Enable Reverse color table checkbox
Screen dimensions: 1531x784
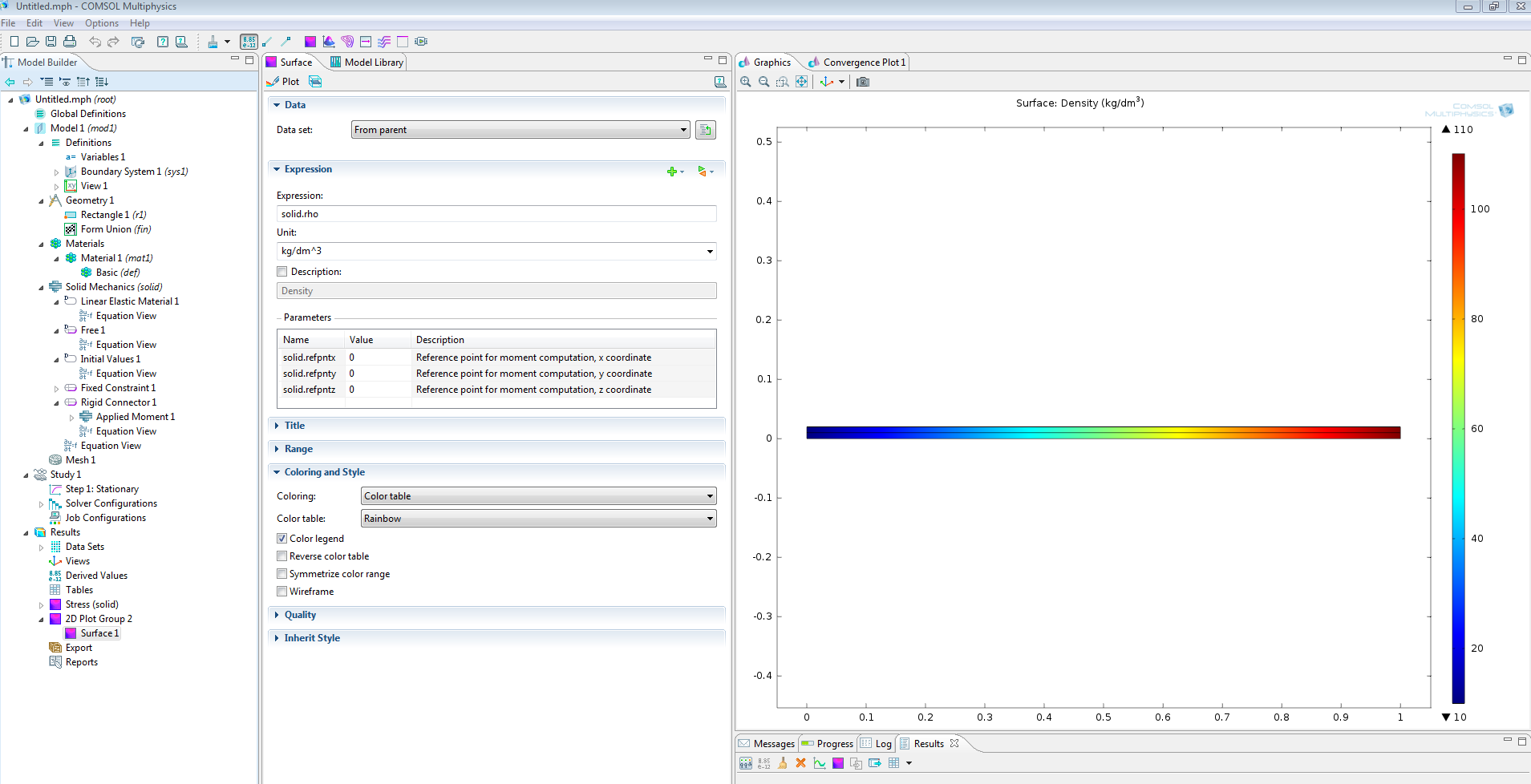tap(282, 556)
